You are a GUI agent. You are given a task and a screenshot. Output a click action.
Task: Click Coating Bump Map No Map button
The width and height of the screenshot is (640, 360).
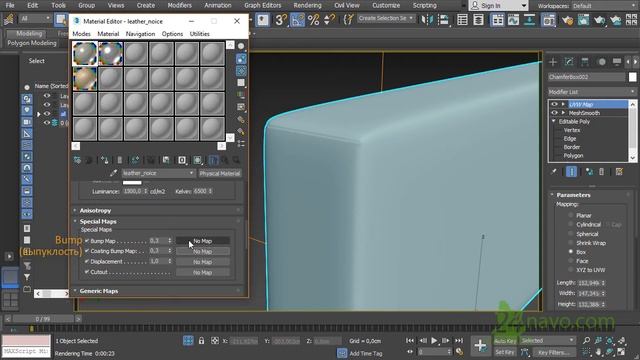(x=202, y=251)
